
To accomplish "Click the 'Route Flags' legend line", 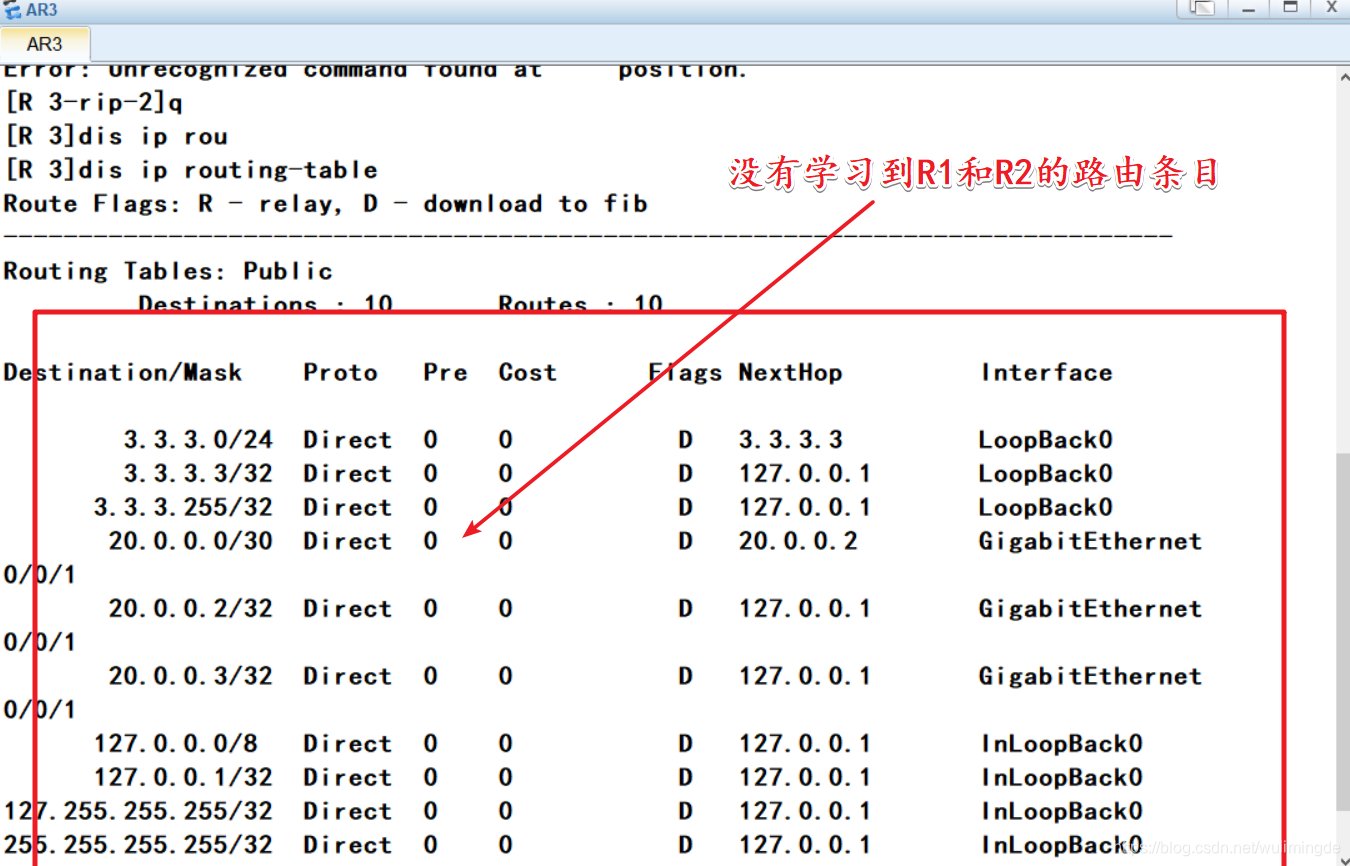I will [x=326, y=204].
